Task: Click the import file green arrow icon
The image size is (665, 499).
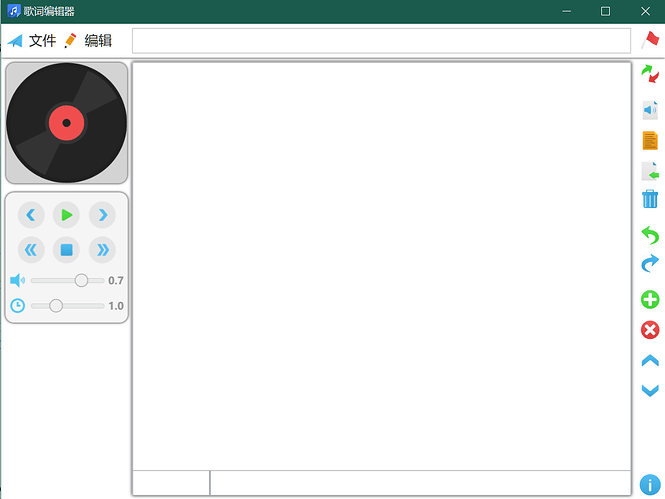Action: click(650, 171)
